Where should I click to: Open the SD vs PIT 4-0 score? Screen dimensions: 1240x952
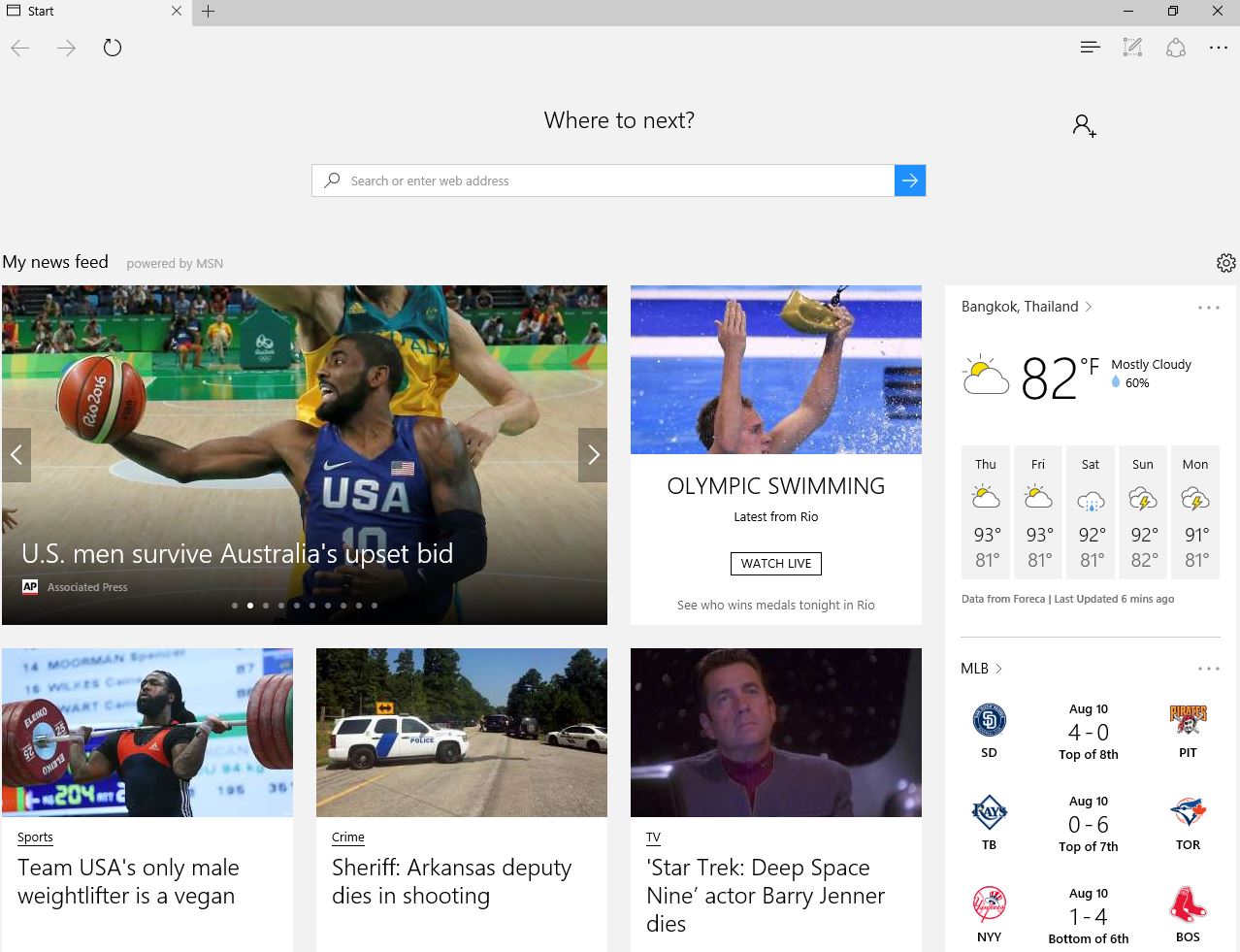pos(1089,733)
